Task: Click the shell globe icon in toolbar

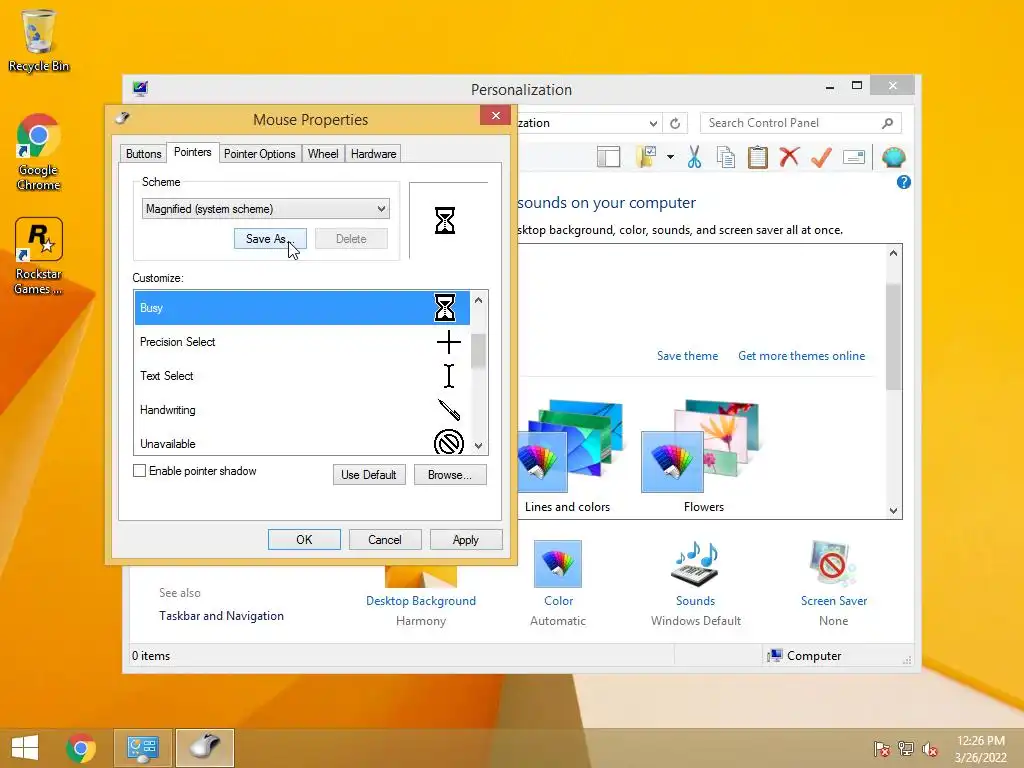Action: click(x=893, y=157)
